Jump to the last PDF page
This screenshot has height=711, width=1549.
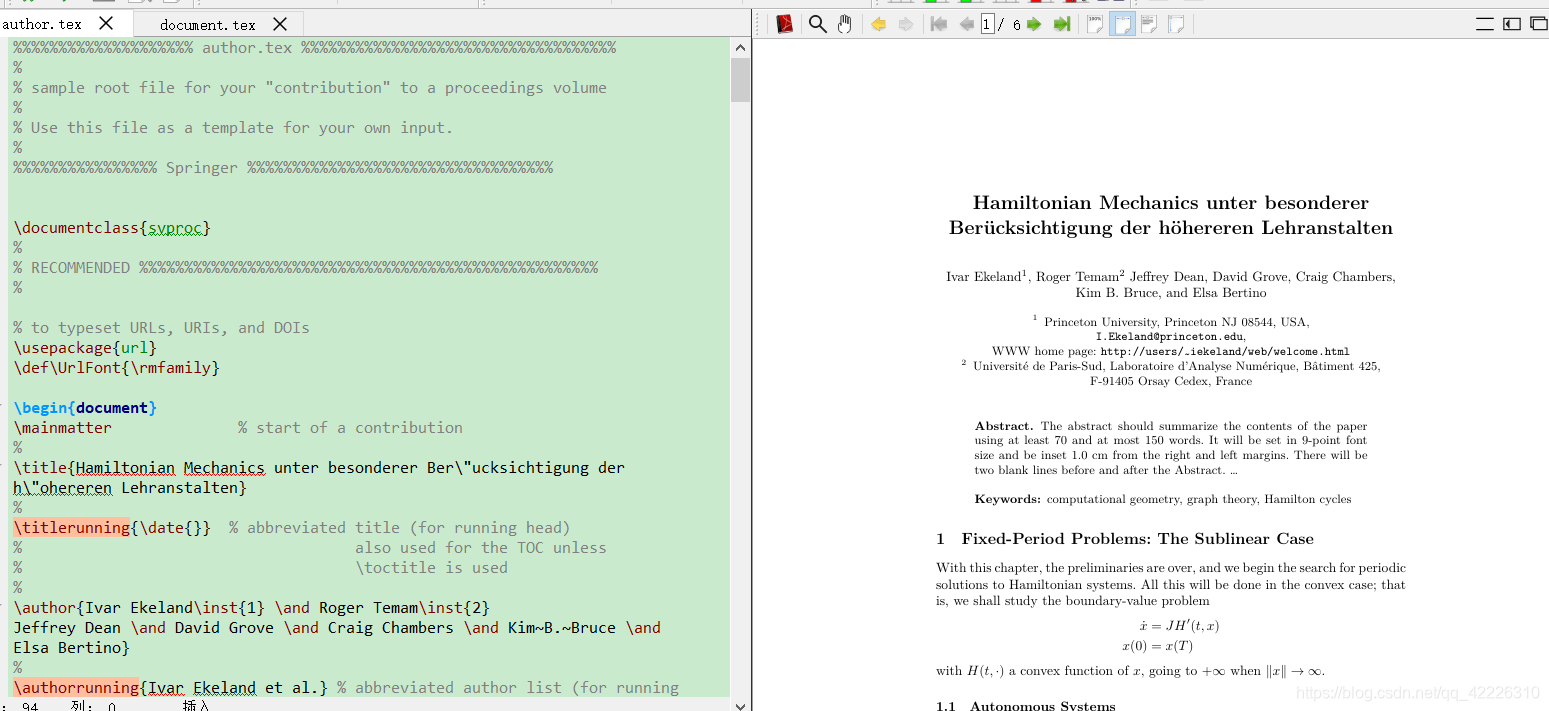[1062, 24]
